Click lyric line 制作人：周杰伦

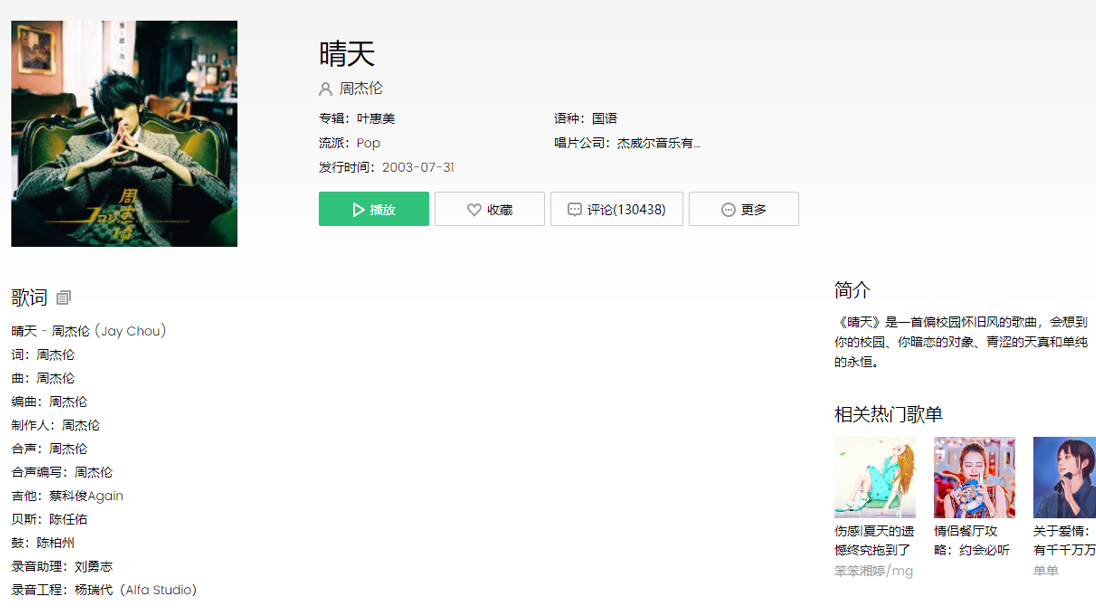55,426
